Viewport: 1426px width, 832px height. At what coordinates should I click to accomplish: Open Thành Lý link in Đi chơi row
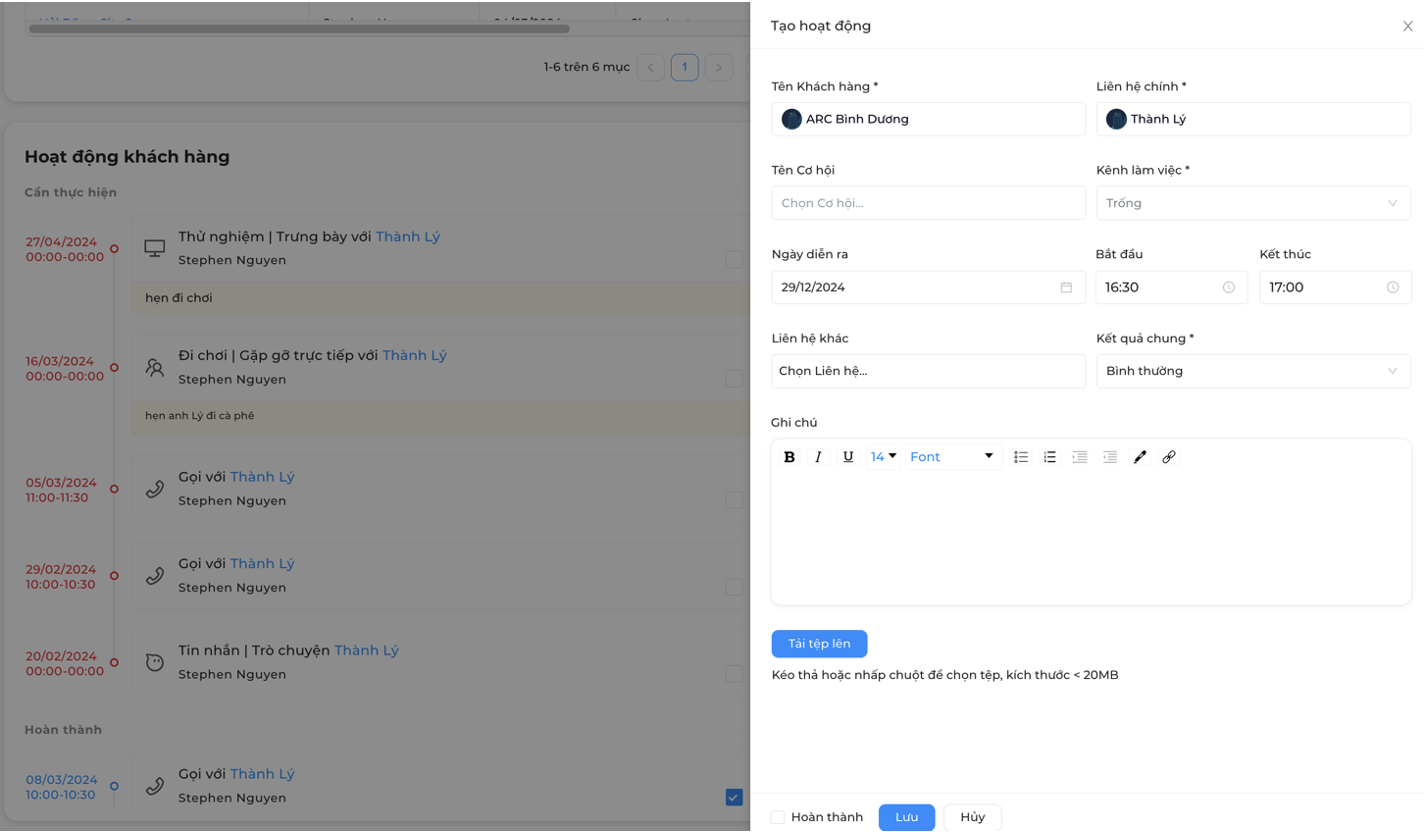pos(415,355)
